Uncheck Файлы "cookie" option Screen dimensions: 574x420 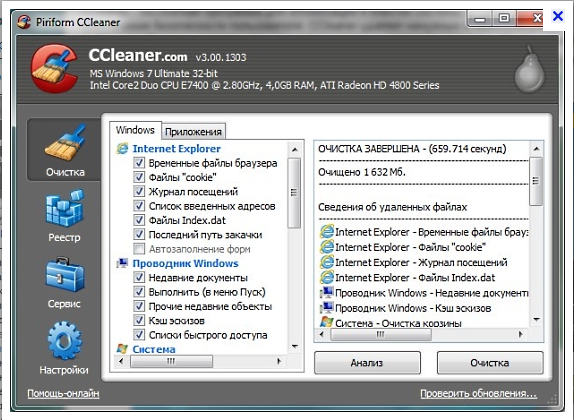pyautogui.click(x=139, y=177)
